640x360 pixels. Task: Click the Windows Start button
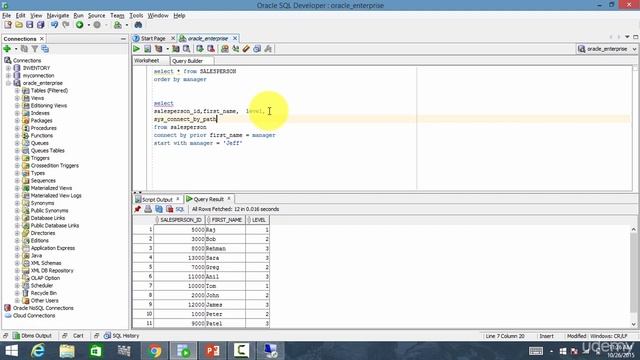(x=11, y=351)
